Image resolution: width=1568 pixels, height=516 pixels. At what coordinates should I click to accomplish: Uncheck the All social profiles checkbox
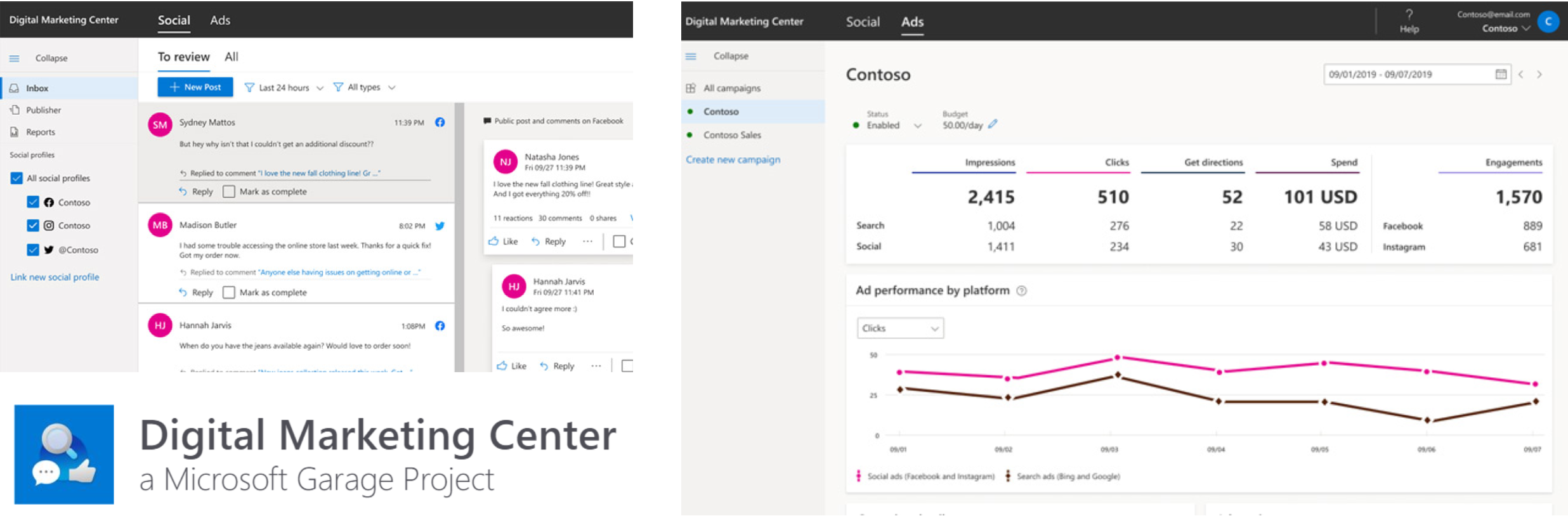point(16,178)
